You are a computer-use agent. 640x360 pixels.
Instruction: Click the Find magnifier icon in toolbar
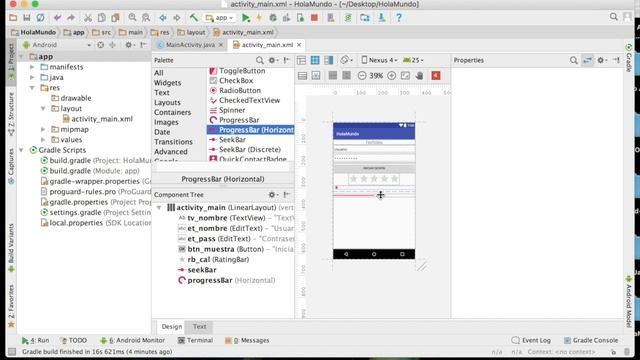coord(132,18)
